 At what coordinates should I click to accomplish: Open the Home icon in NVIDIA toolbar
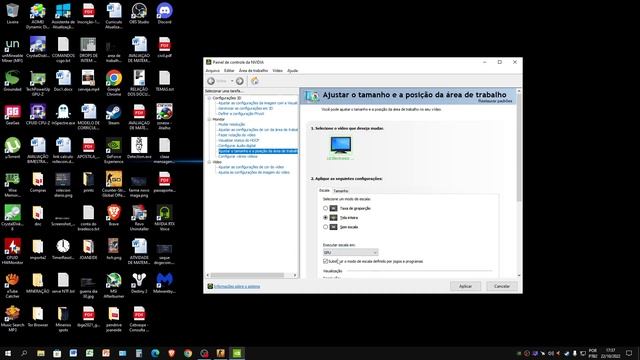point(255,81)
